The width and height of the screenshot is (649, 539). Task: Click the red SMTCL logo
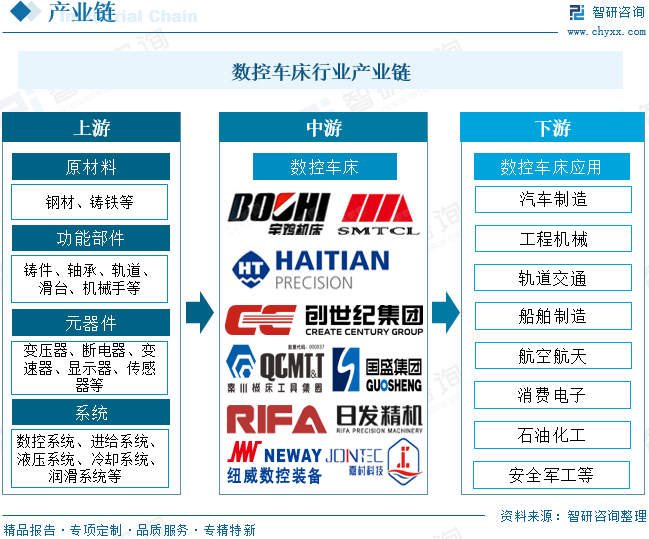(x=378, y=215)
